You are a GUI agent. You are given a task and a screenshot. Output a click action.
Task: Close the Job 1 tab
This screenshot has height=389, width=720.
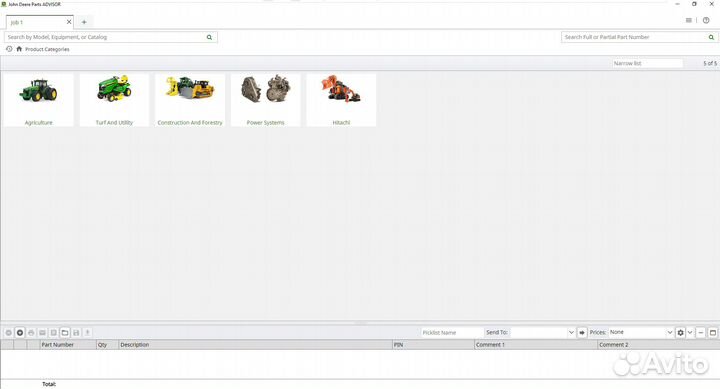click(69, 22)
